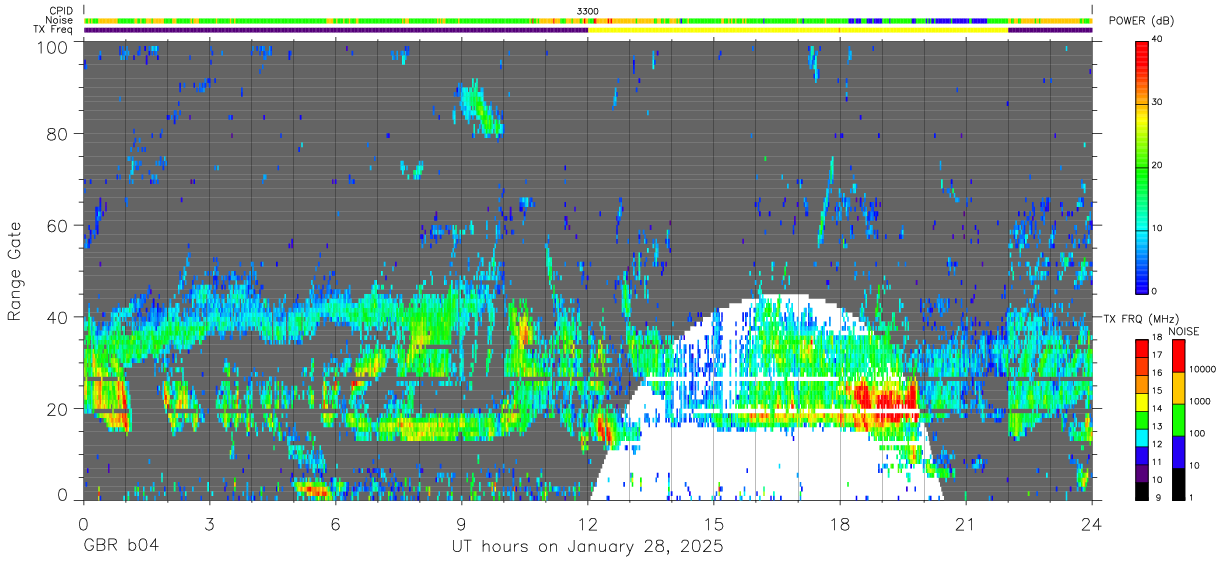The width and height of the screenshot is (1228, 567).
Task: Click the x-axis hour tick '18'
Action: [840, 523]
